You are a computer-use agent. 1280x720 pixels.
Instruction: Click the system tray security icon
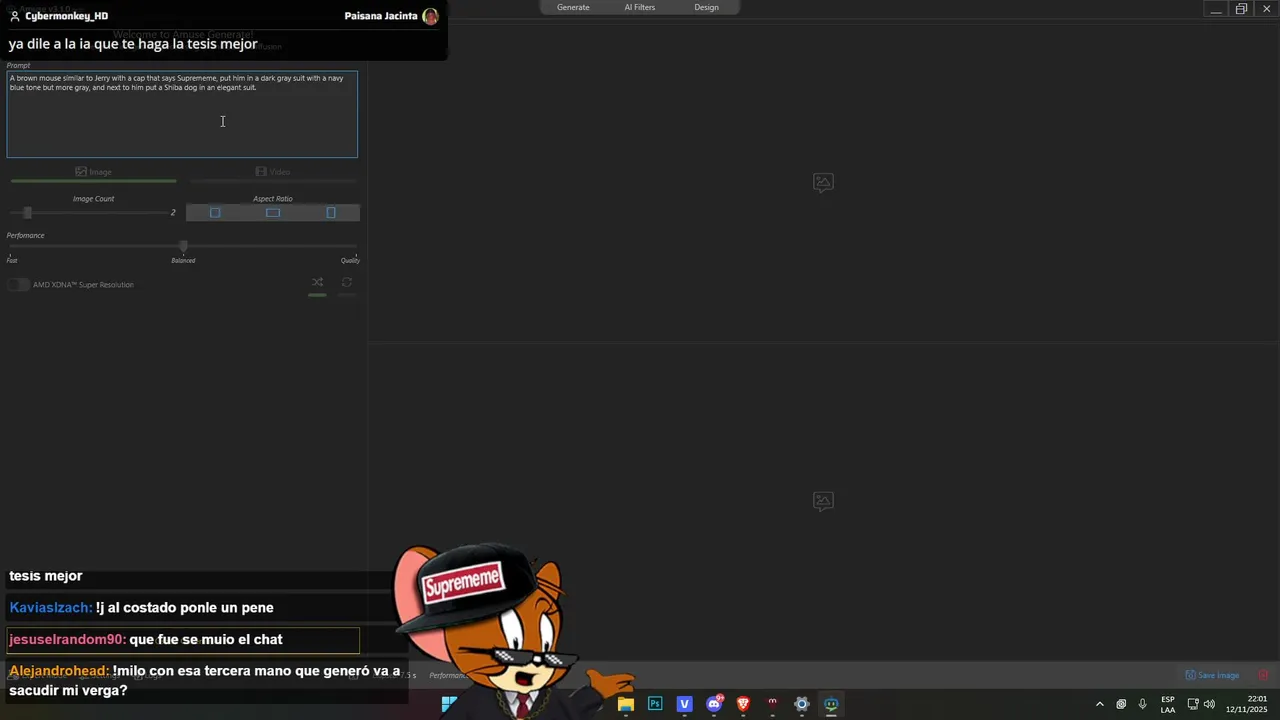point(1121,704)
